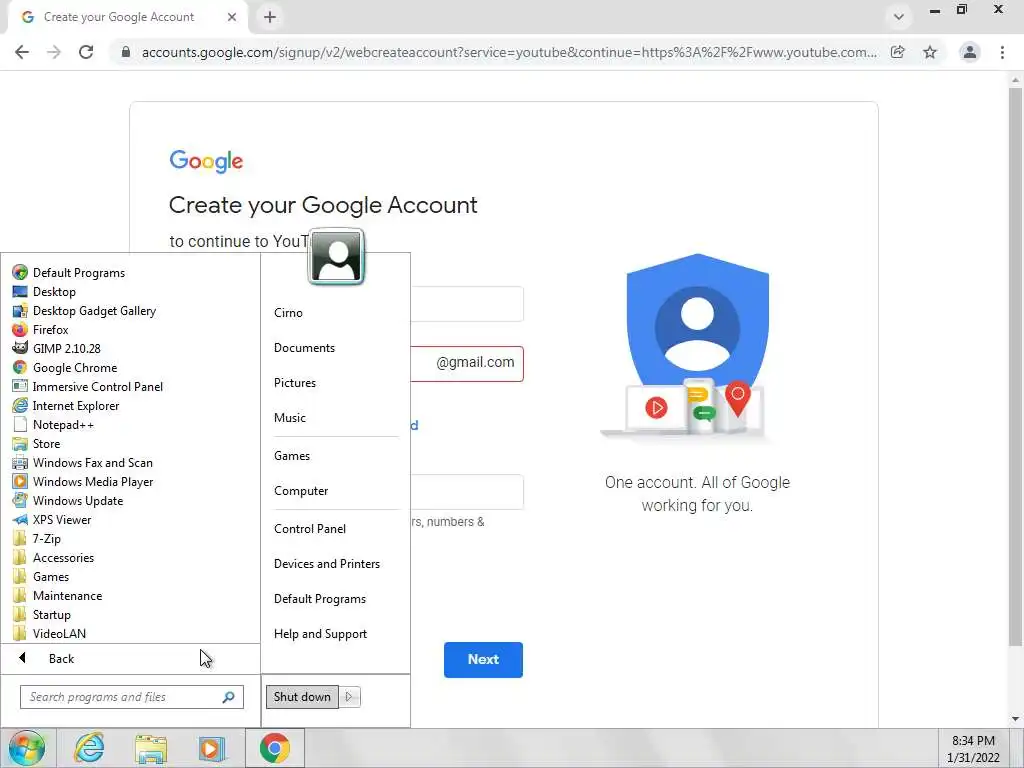Open Windows Update
Screen dimensions: 1024x768
point(67,500)
